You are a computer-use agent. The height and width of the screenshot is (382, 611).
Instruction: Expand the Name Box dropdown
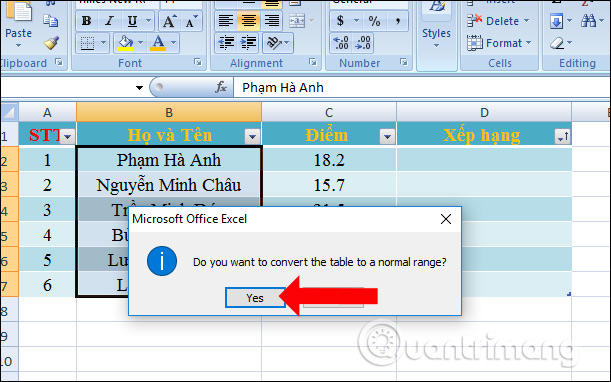(x=140, y=88)
